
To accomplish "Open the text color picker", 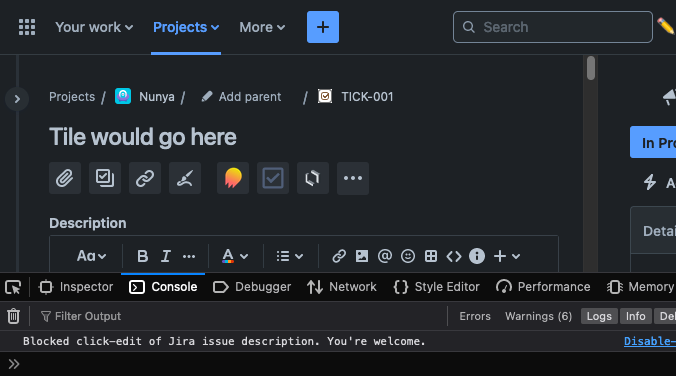I will pyautogui.click(x=235, y=256).
